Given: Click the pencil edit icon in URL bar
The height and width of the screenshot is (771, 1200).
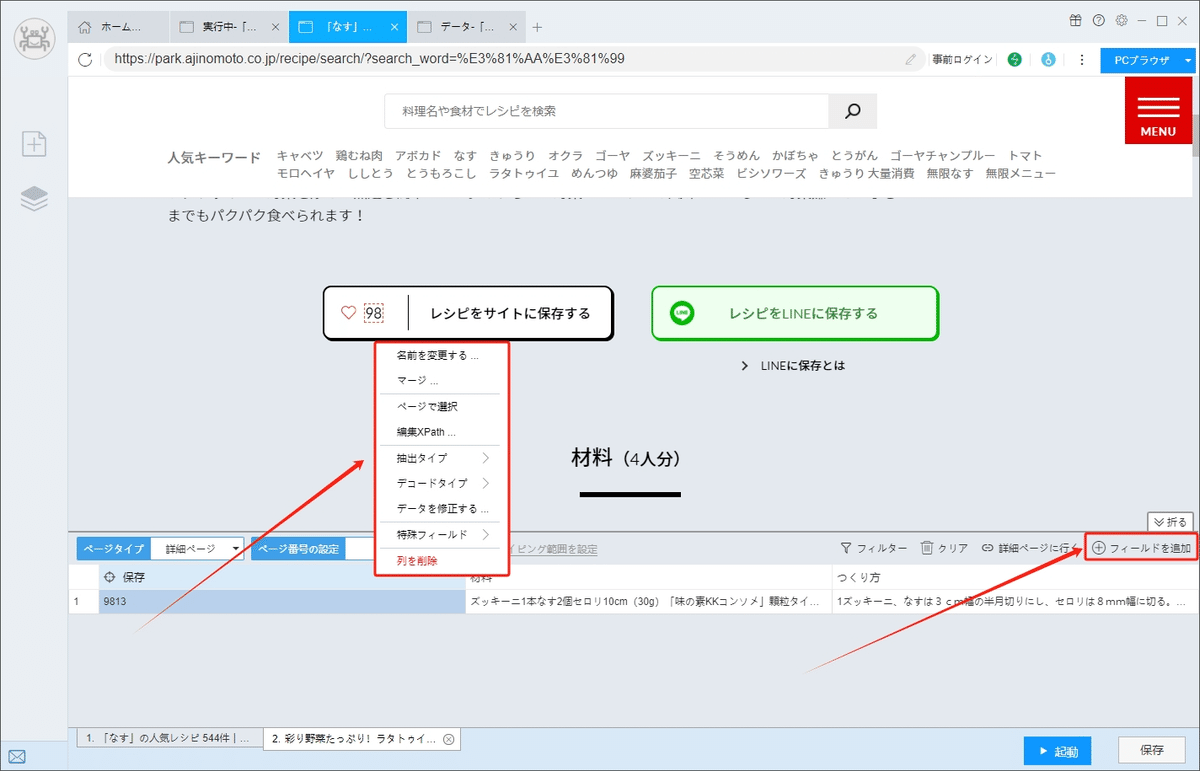Looking at the screenshot, I should 910,59.
